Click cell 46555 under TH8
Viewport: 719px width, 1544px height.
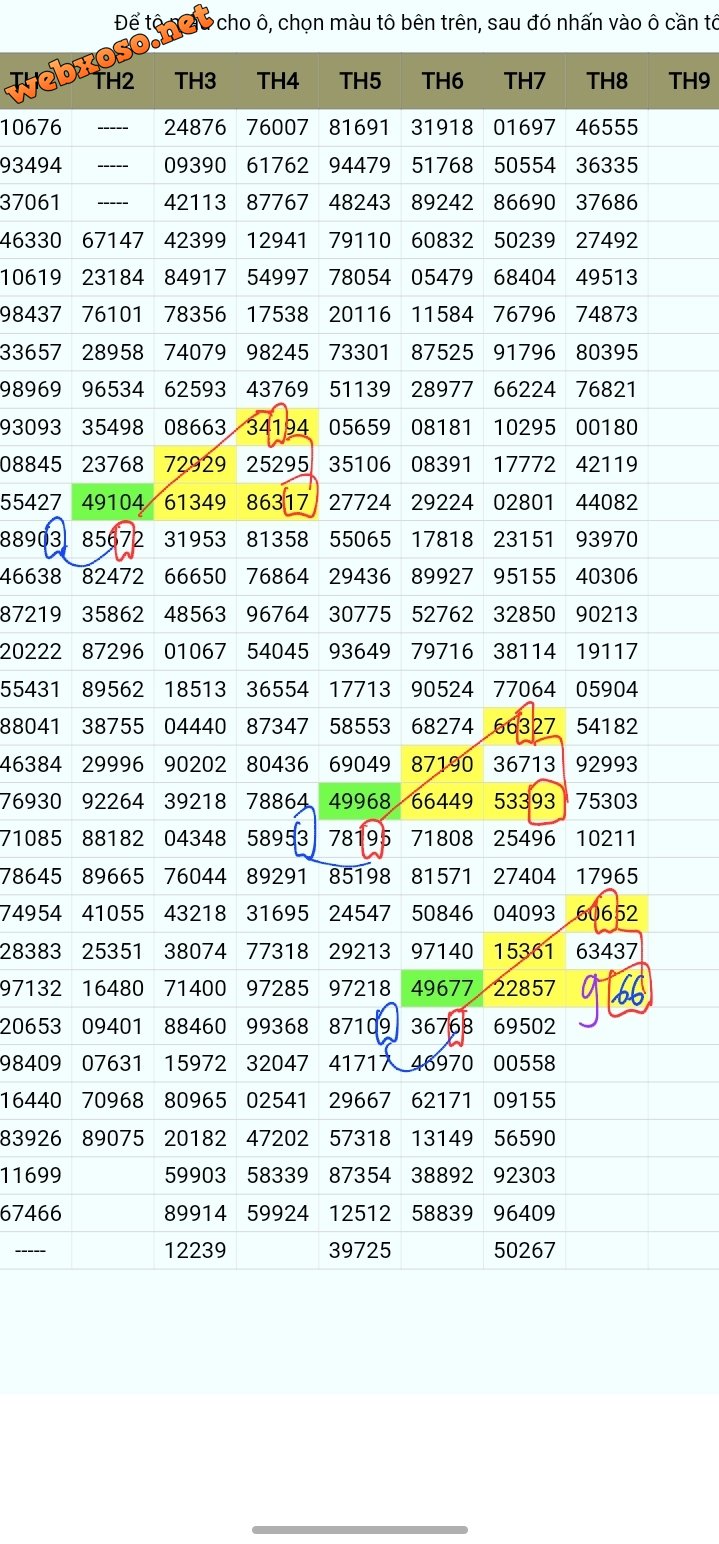click(x=607, y=128)
